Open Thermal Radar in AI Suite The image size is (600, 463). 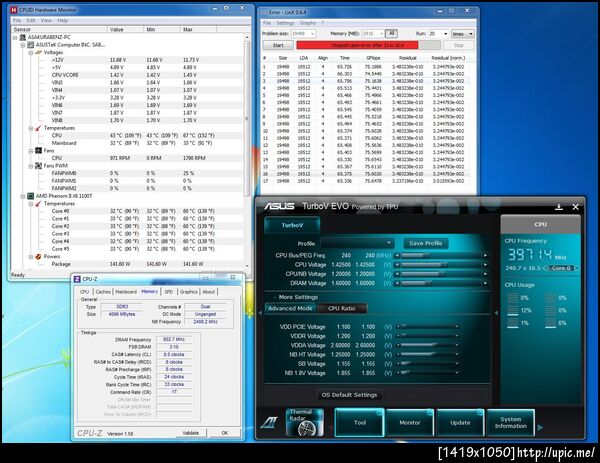click(x=305, y=422)
